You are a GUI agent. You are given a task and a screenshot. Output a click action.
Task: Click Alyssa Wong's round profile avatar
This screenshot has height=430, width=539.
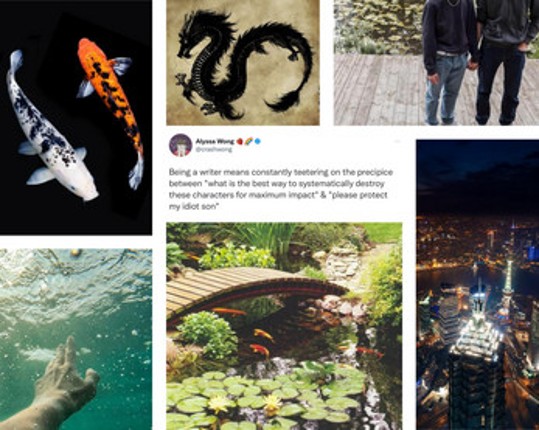180,145
